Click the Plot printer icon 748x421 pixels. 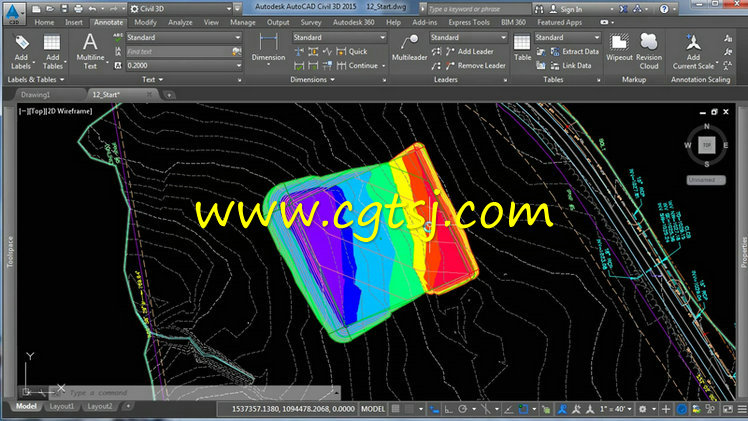click(78, 9)
